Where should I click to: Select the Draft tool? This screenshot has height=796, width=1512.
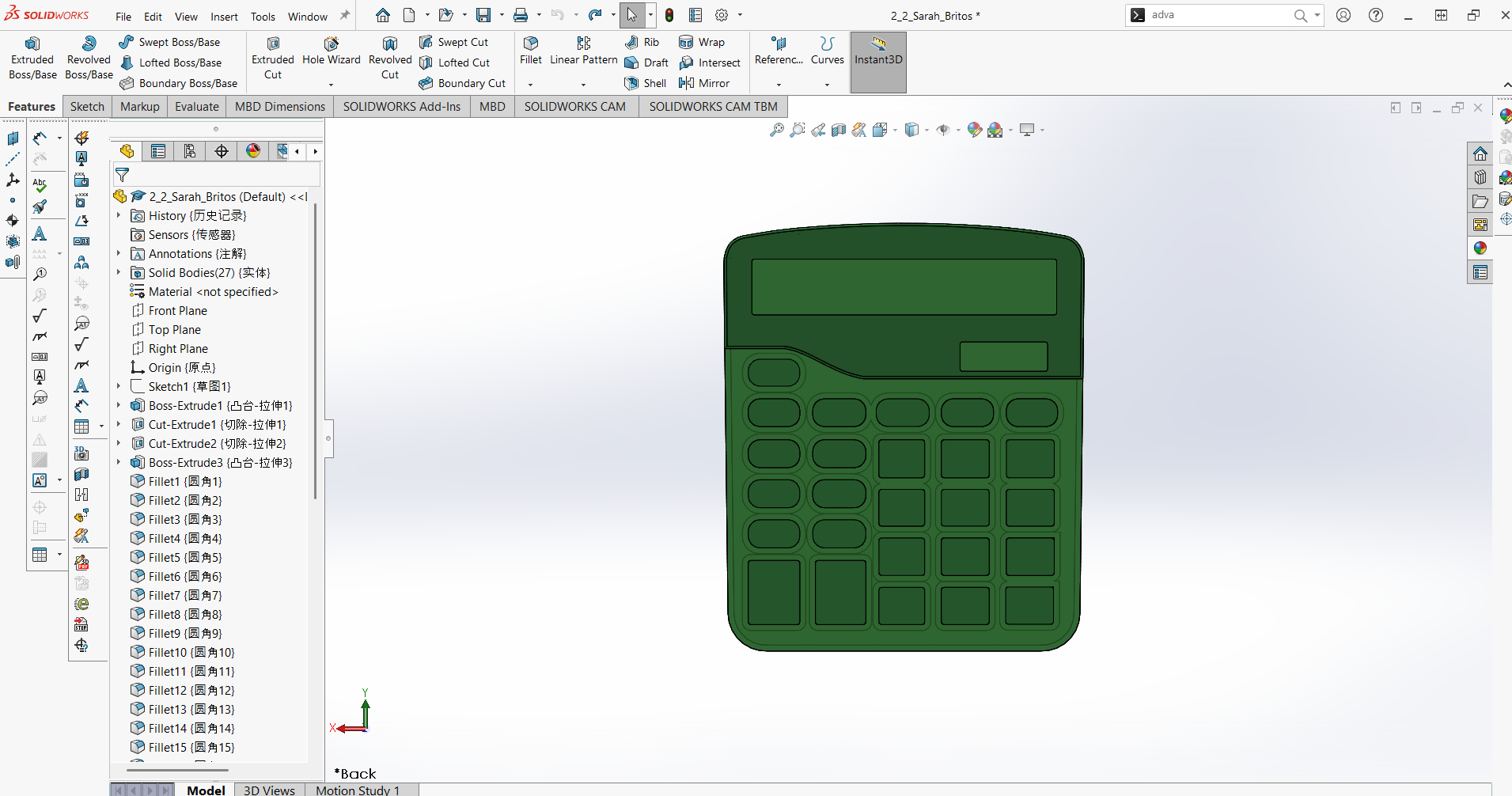646,63
